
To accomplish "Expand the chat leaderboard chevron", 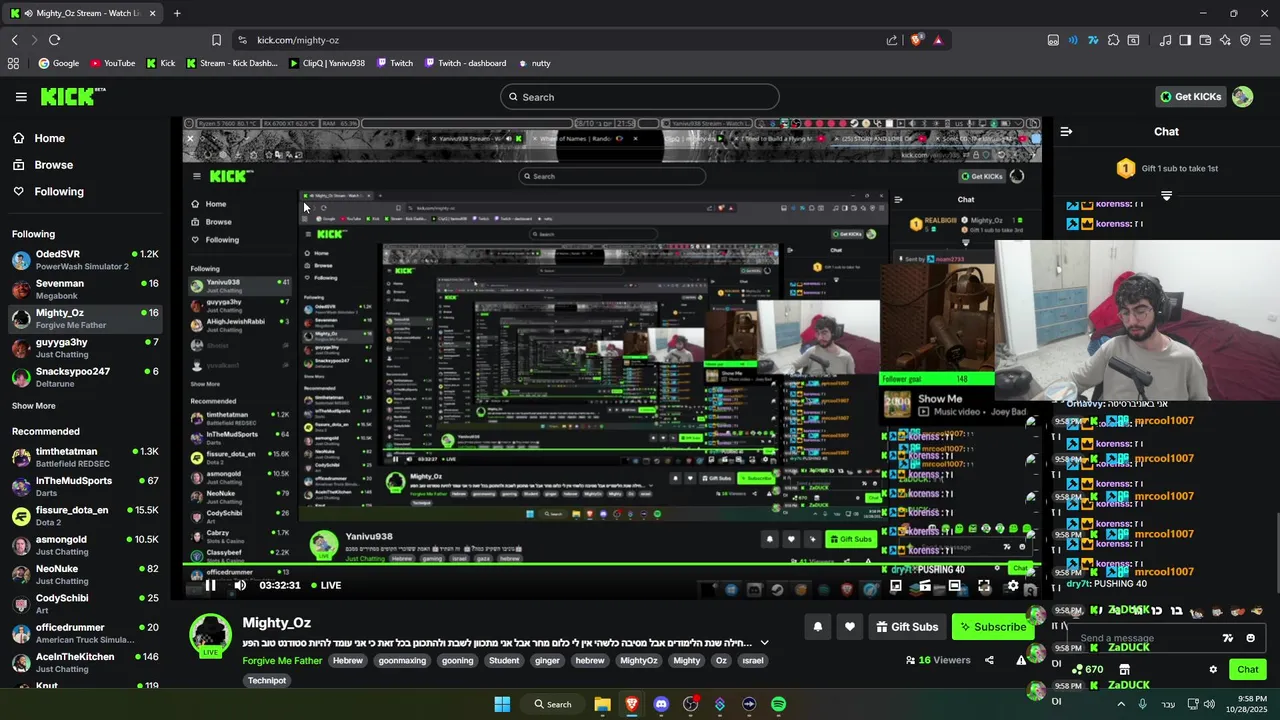I will pos(1166,196).
